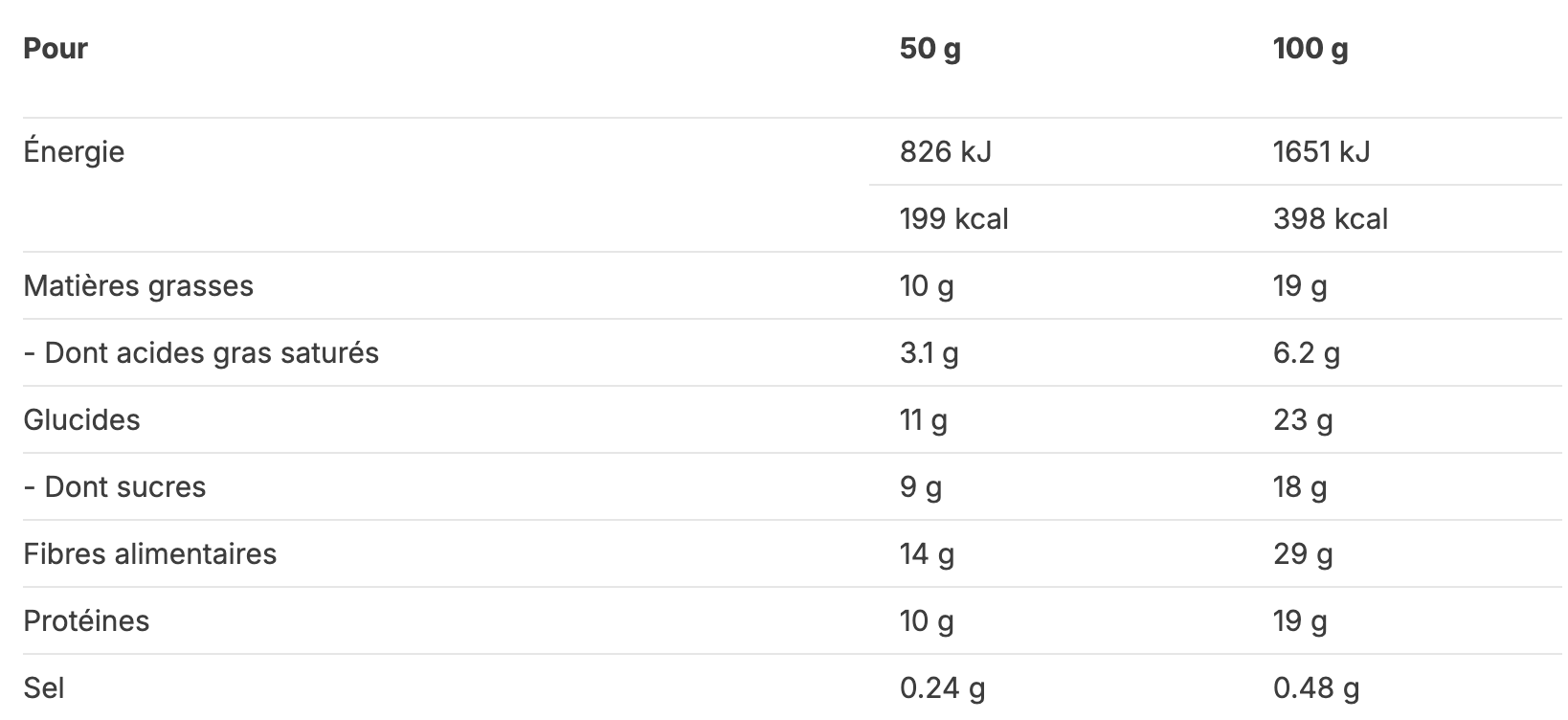The height and width of the screenshot is (720, 1568).
Task: Click the 1651 kJ energy value
Action: click(1321, 152)
